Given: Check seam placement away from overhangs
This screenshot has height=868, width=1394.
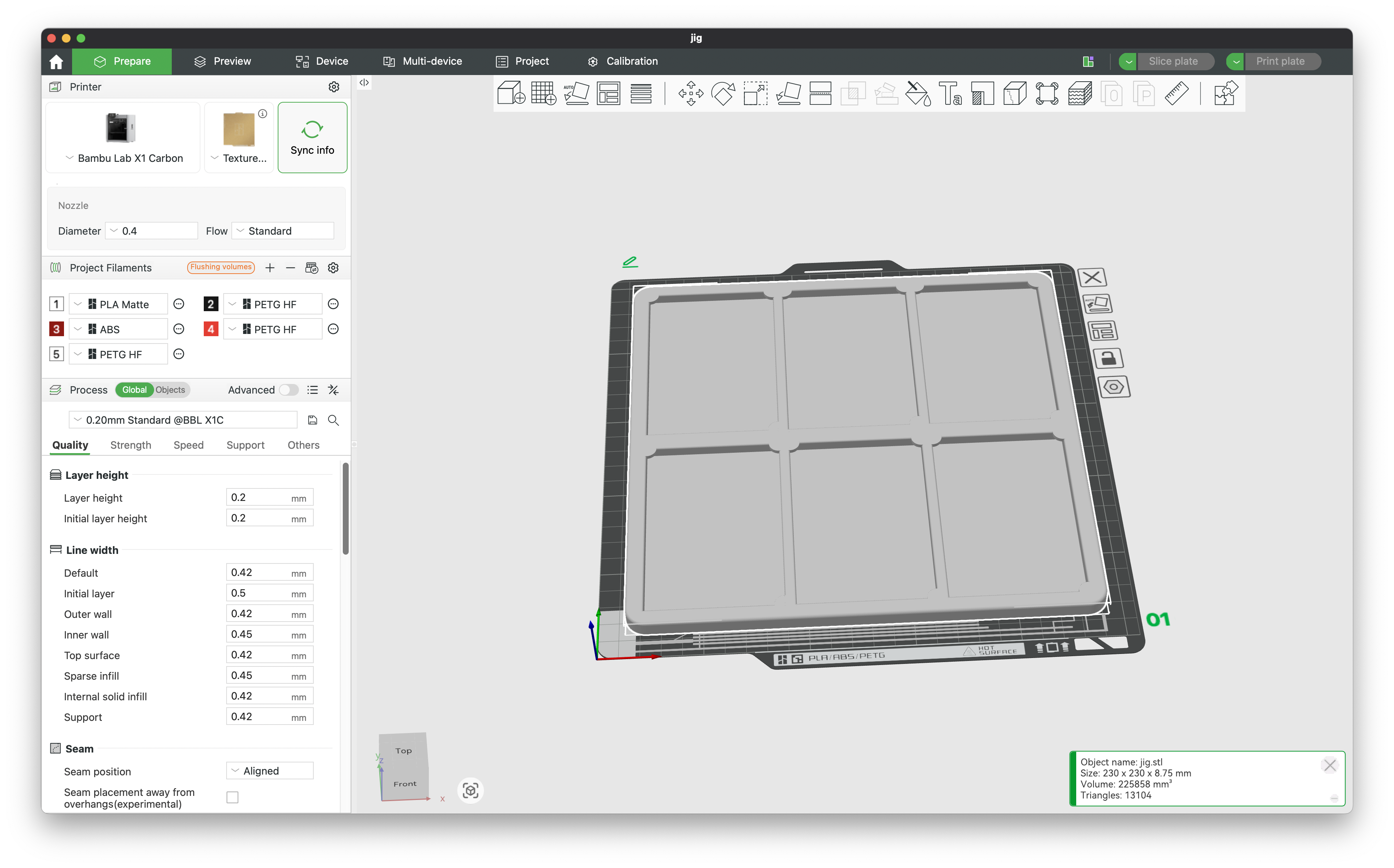Looking at the screenshot, I should coord(232,797).
